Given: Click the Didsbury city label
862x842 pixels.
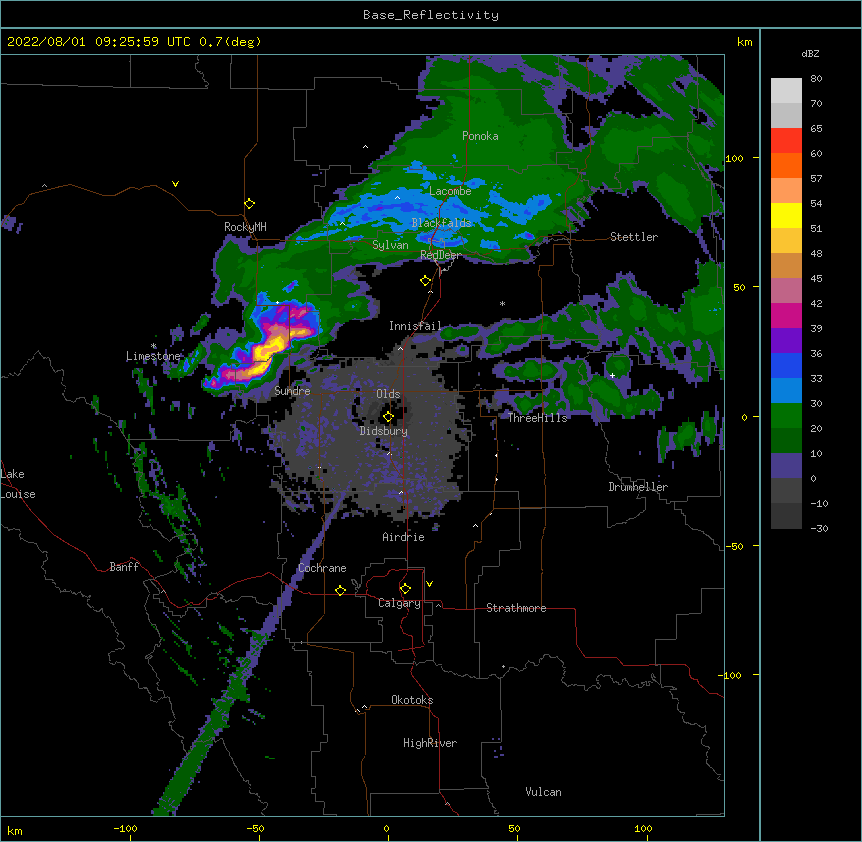Looking at the screenshot, I should (x=383, y=431).
